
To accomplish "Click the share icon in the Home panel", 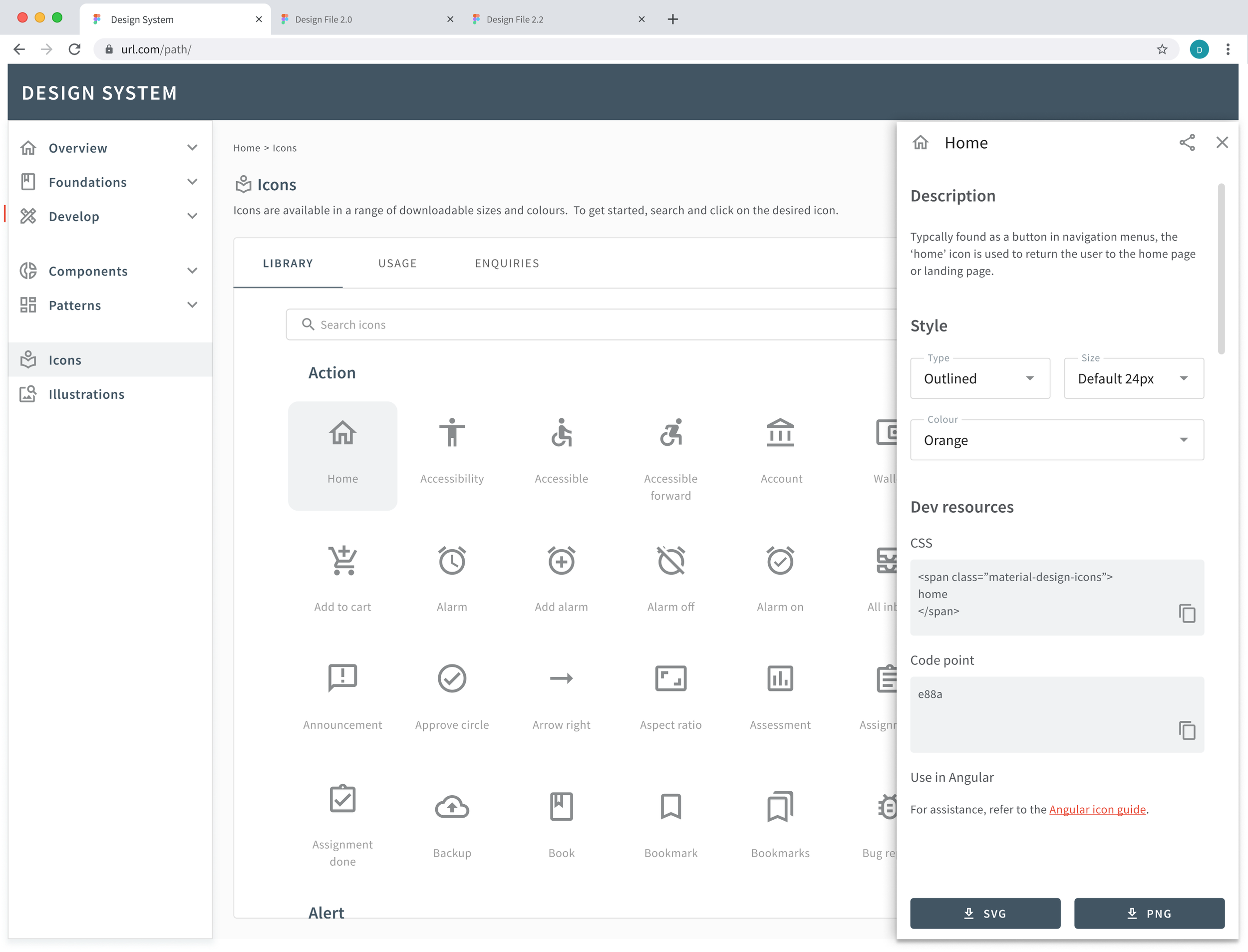I will [1188, 143].
